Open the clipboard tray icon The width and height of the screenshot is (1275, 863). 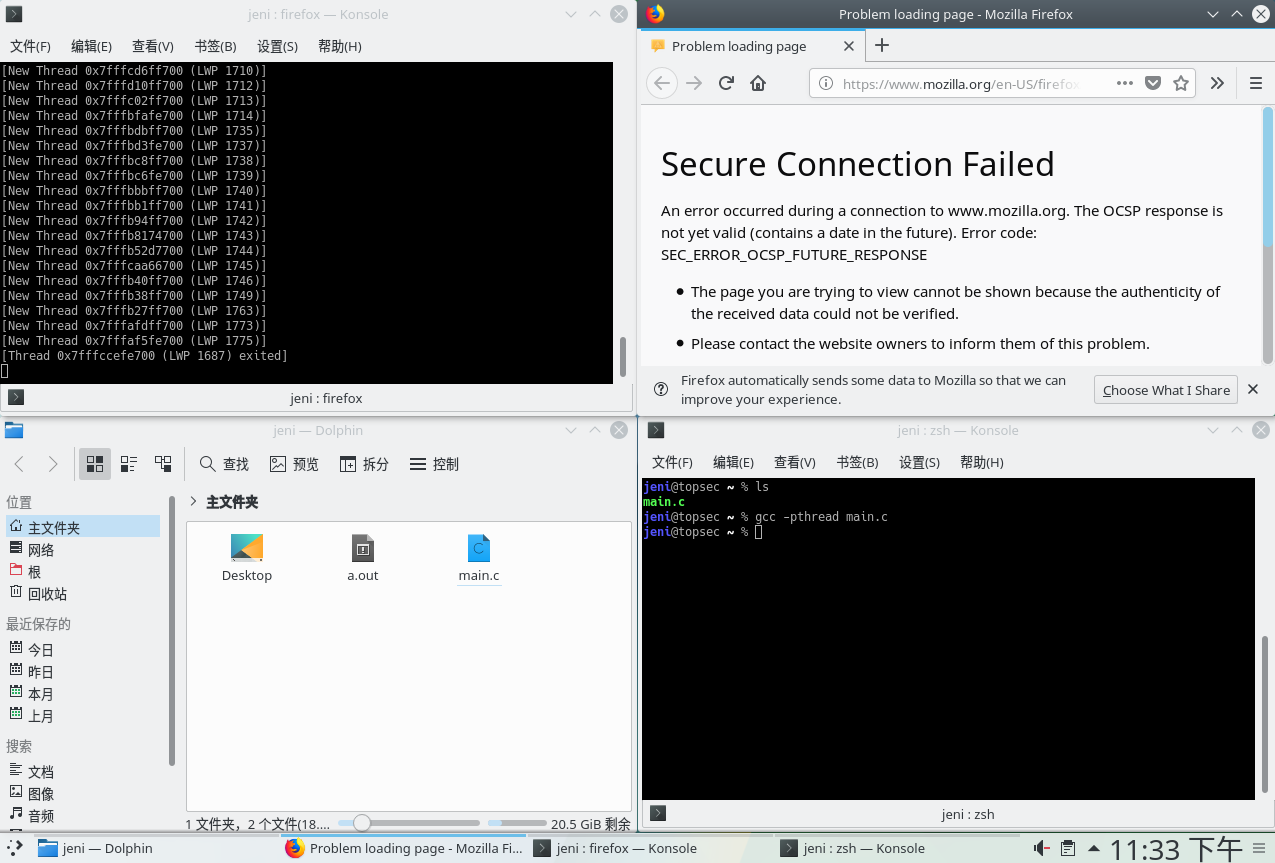pos(1068,848)
